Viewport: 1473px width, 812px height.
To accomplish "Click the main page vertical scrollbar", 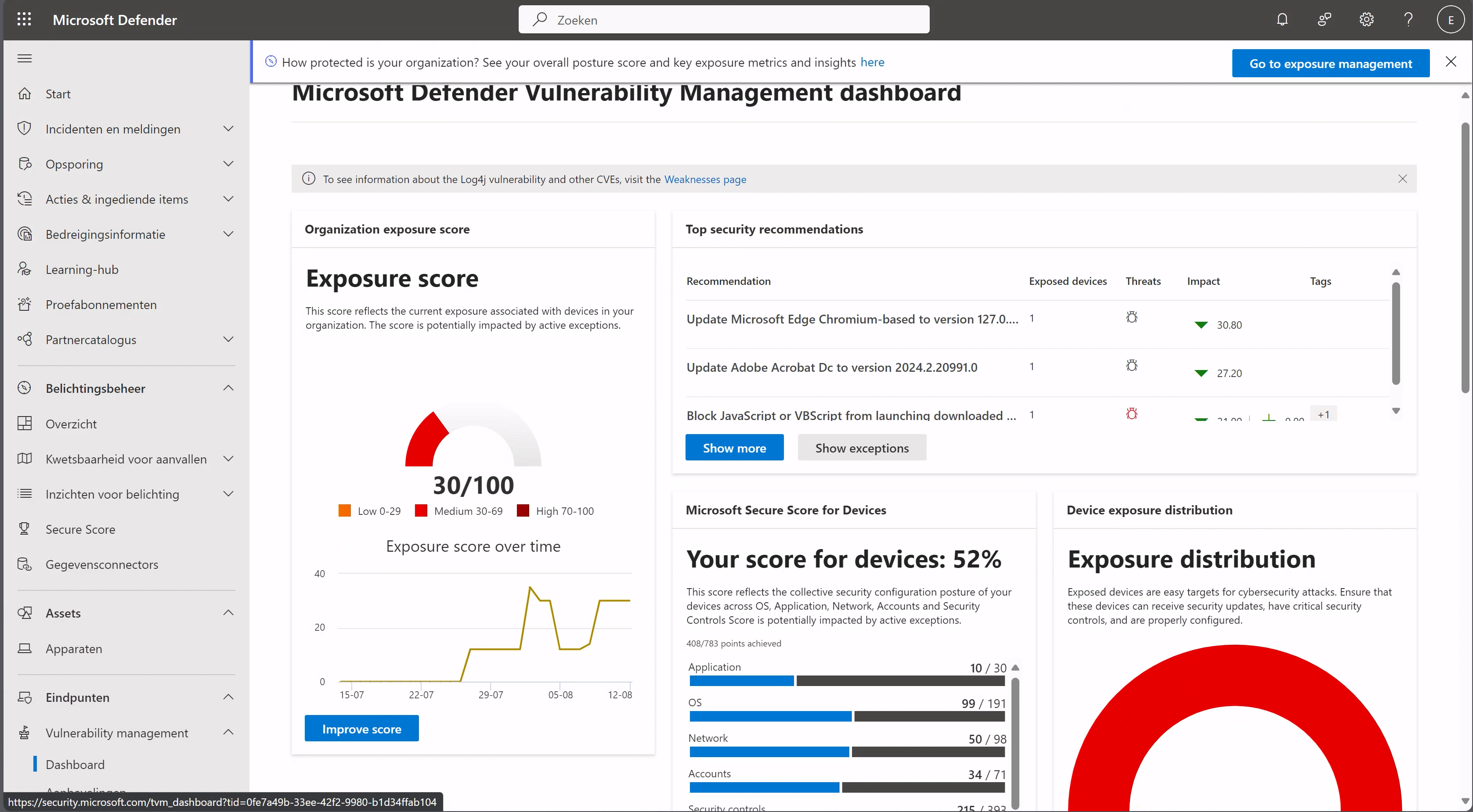I will 1465,257.
